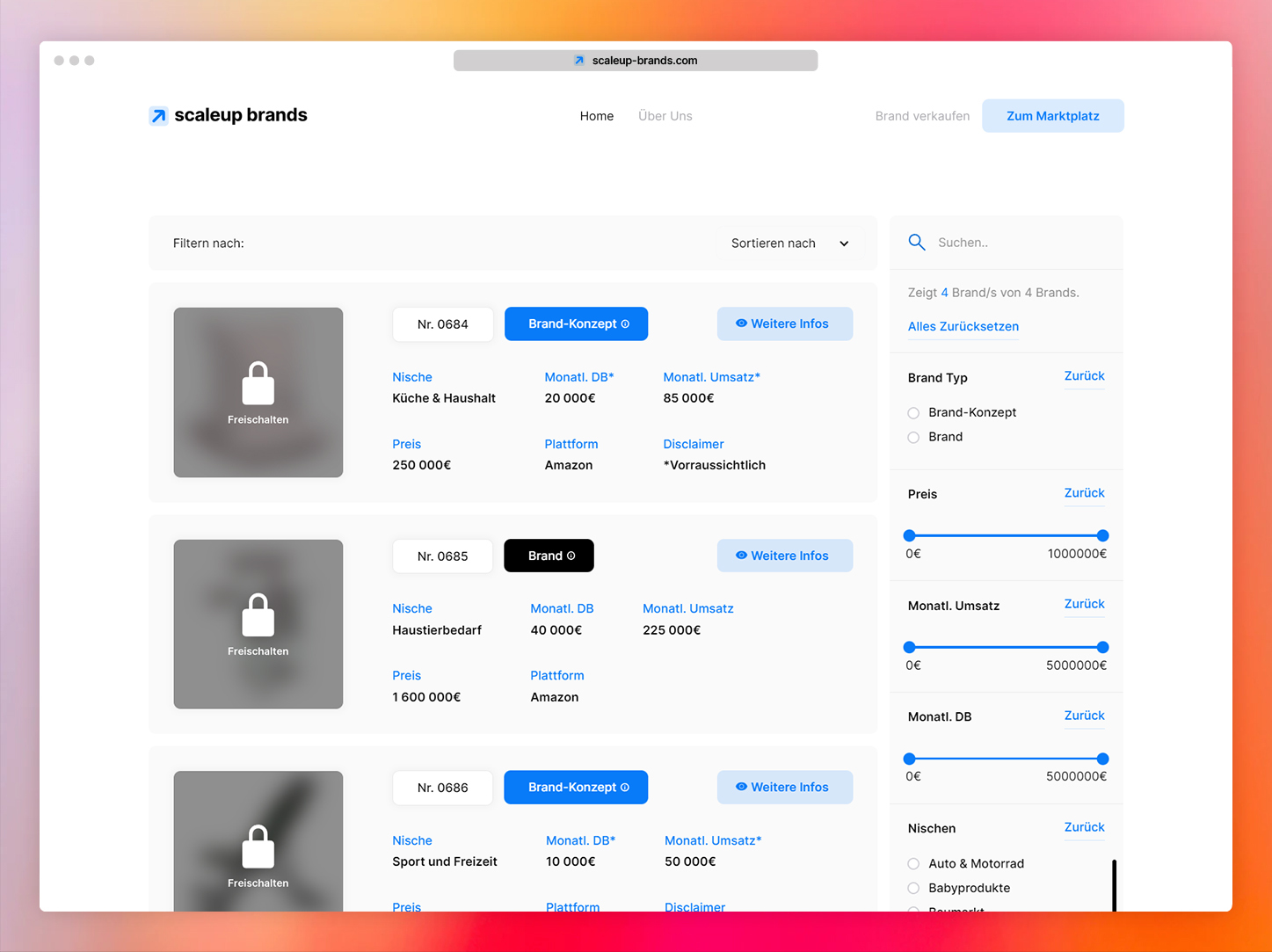Click the lock icon on listing Nr. 0685

258,615
